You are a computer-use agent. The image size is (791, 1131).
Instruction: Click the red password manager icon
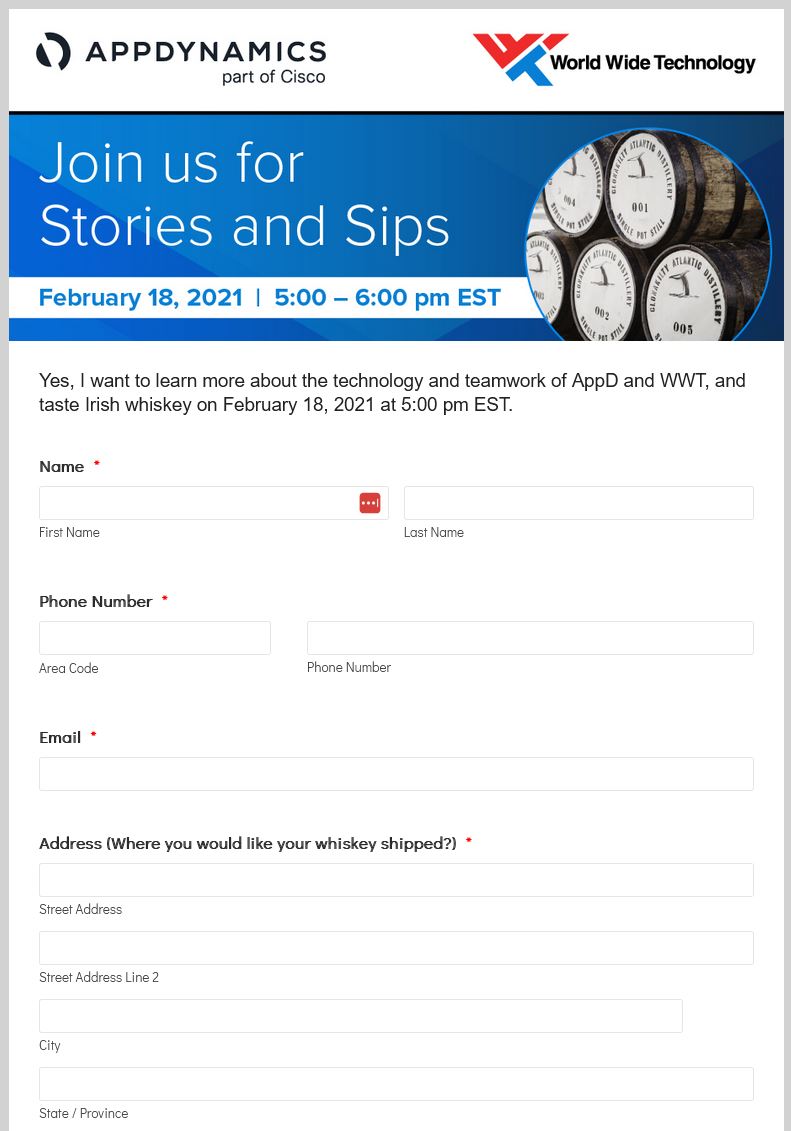click(x=370, y=503)
